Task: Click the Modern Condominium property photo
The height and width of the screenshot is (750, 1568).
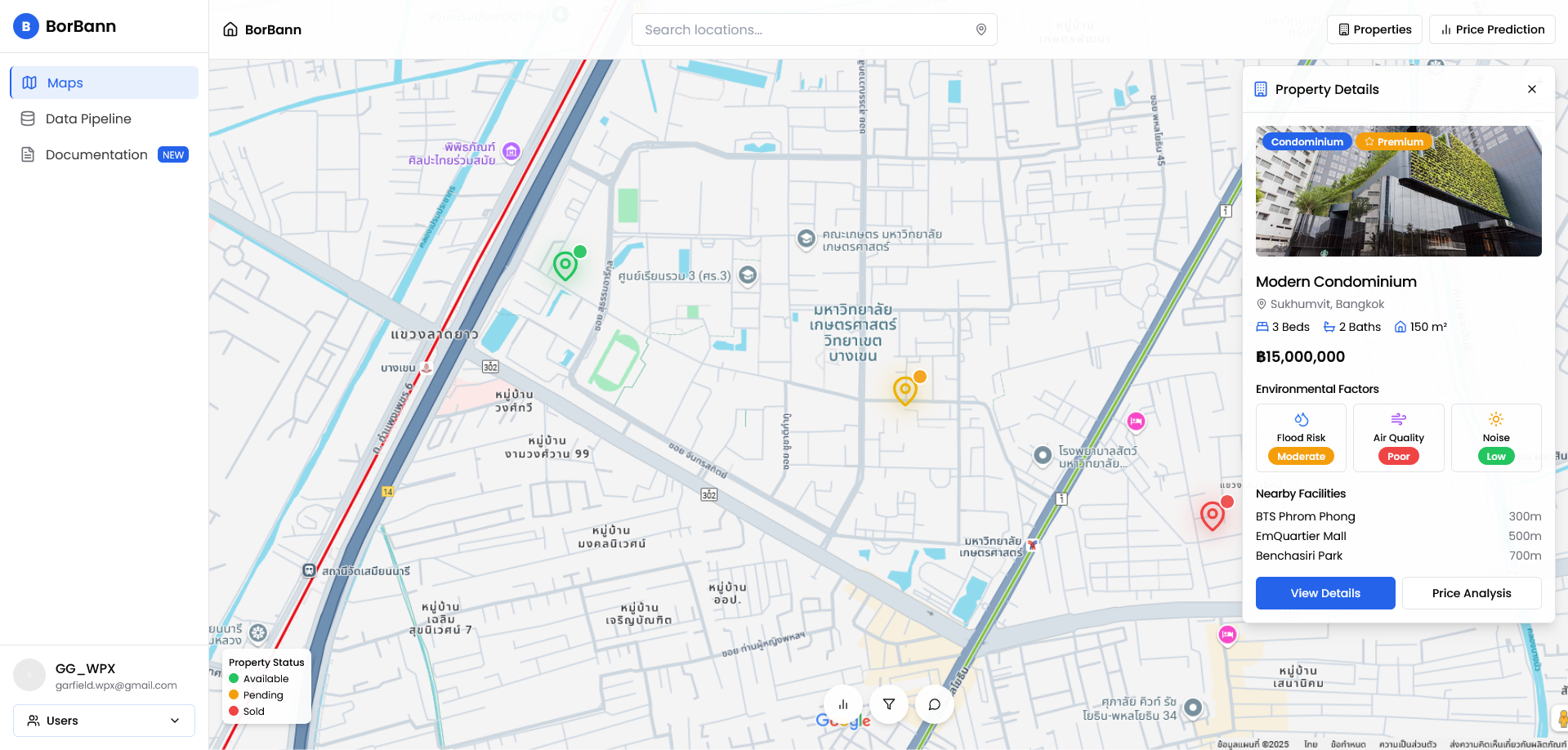Action: point(1398,191)
